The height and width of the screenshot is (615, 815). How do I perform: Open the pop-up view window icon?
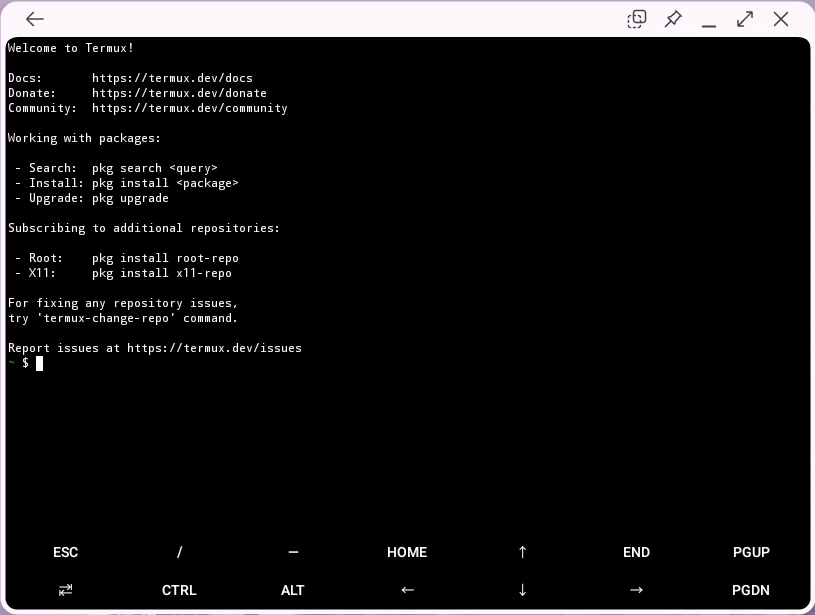[637, 19]
